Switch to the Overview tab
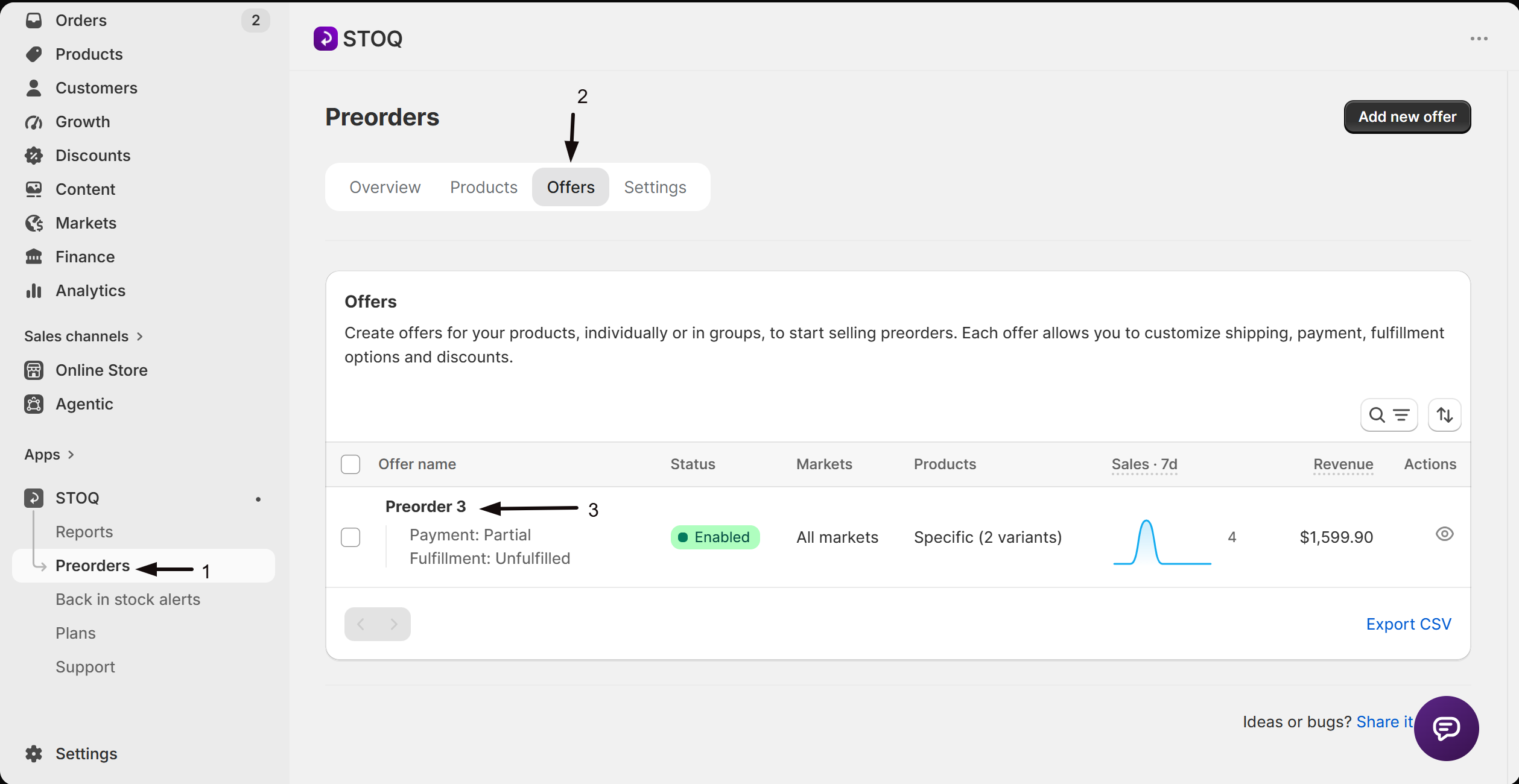 385,187
